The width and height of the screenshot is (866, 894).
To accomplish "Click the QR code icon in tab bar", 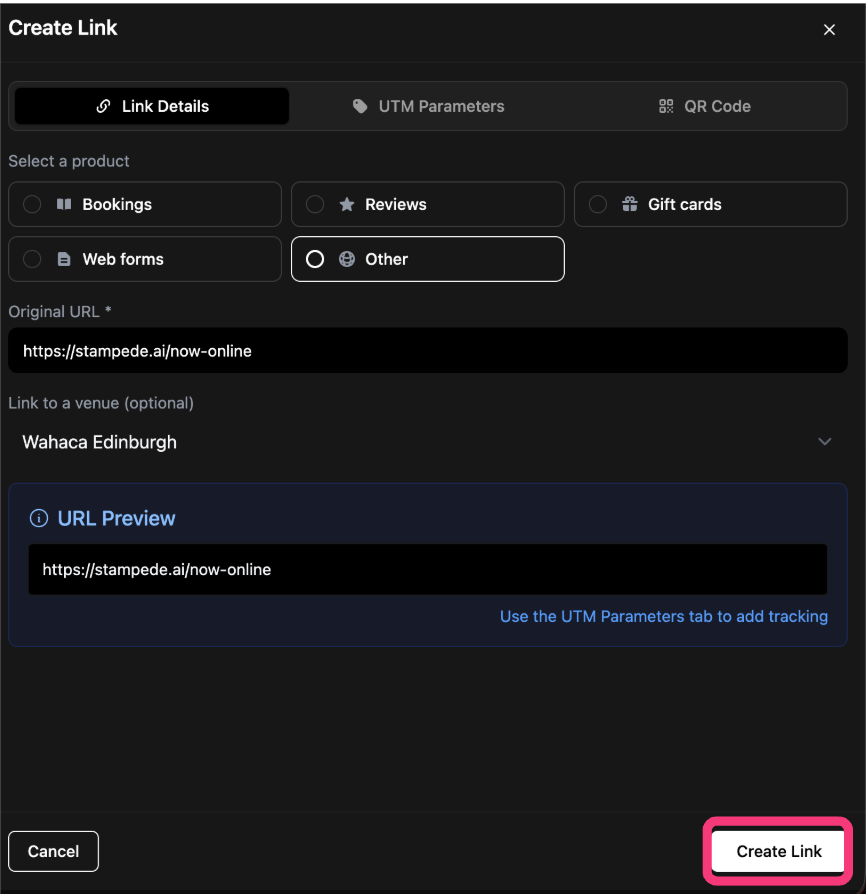I will tap(666, 106).
